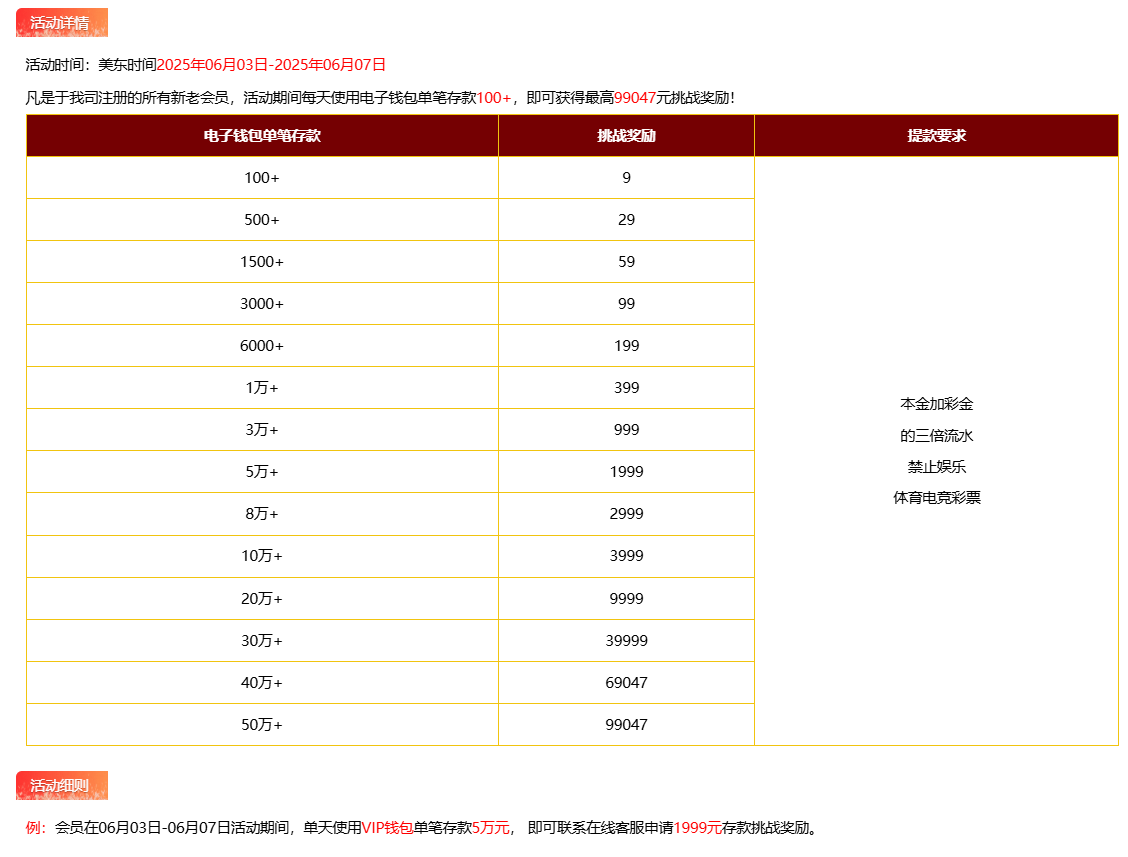This screenshot has width=1128, height=857.
Task: Select the 40万+ deposit cell
Action: 262,682
